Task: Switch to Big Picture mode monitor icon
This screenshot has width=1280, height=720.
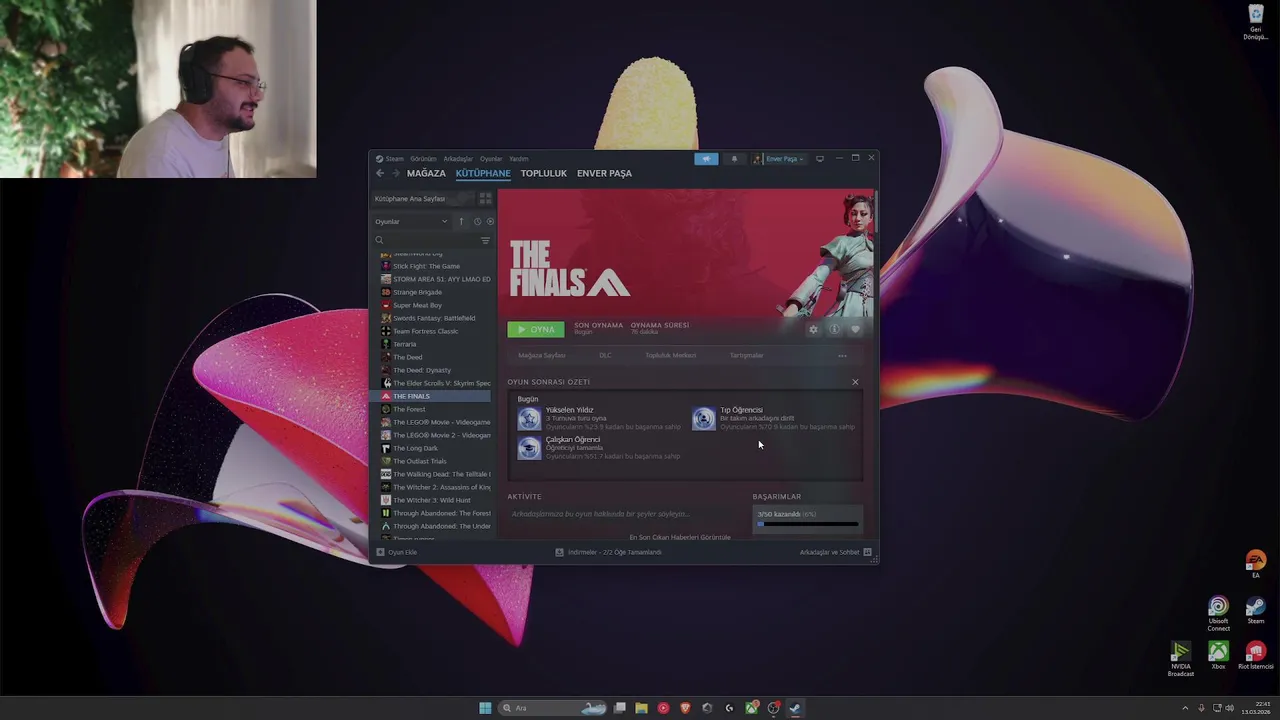Action: [820, 159]
